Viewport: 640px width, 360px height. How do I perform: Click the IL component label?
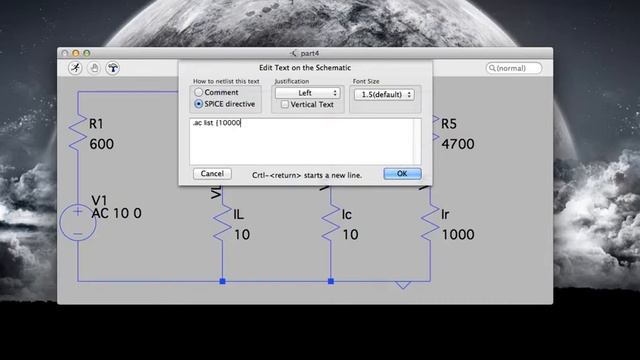pyautogui.click(x=238, y=215)
